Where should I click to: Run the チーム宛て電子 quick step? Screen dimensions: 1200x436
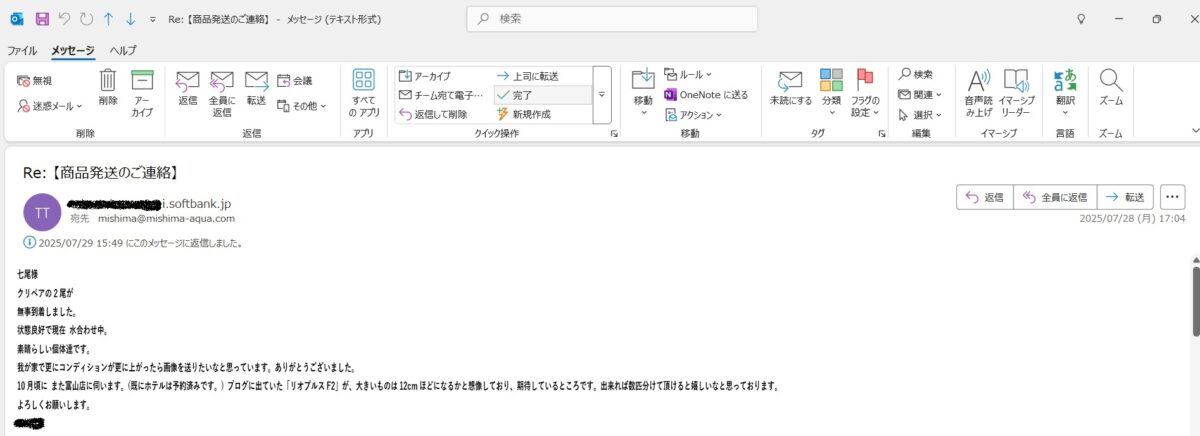pyautogui.click(x=441, y=95)
